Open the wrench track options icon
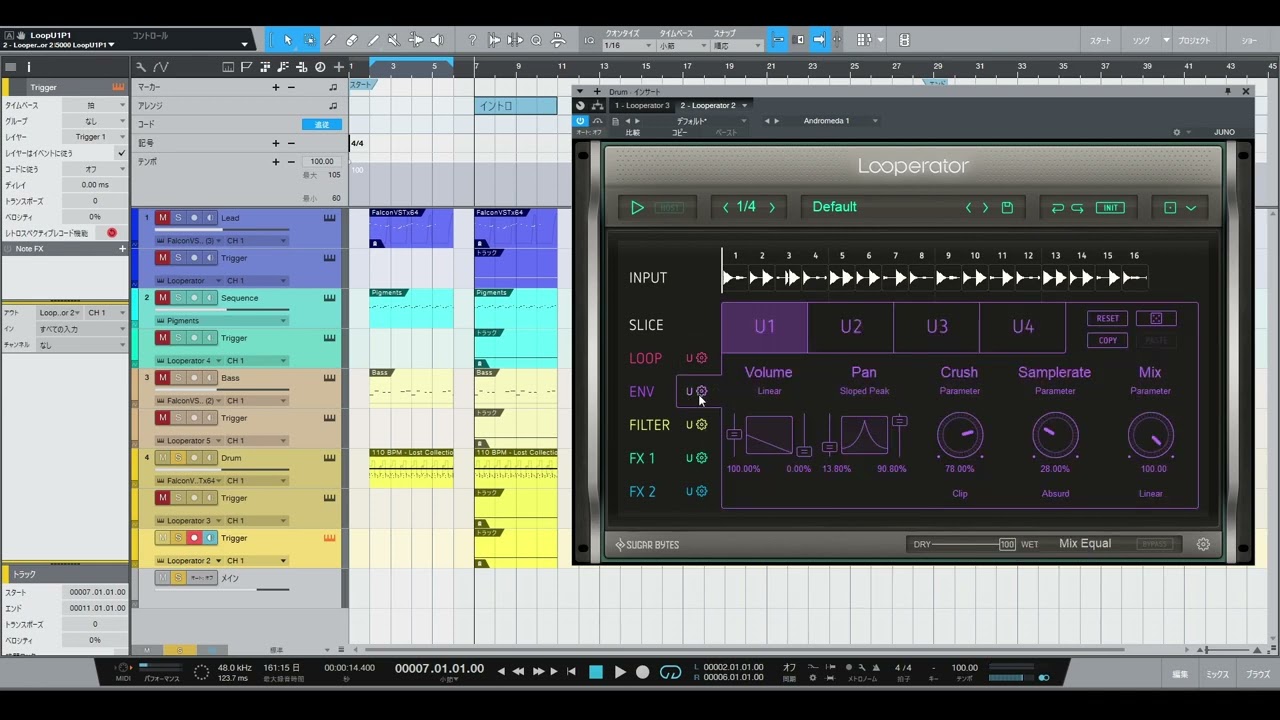 point(141,67)
